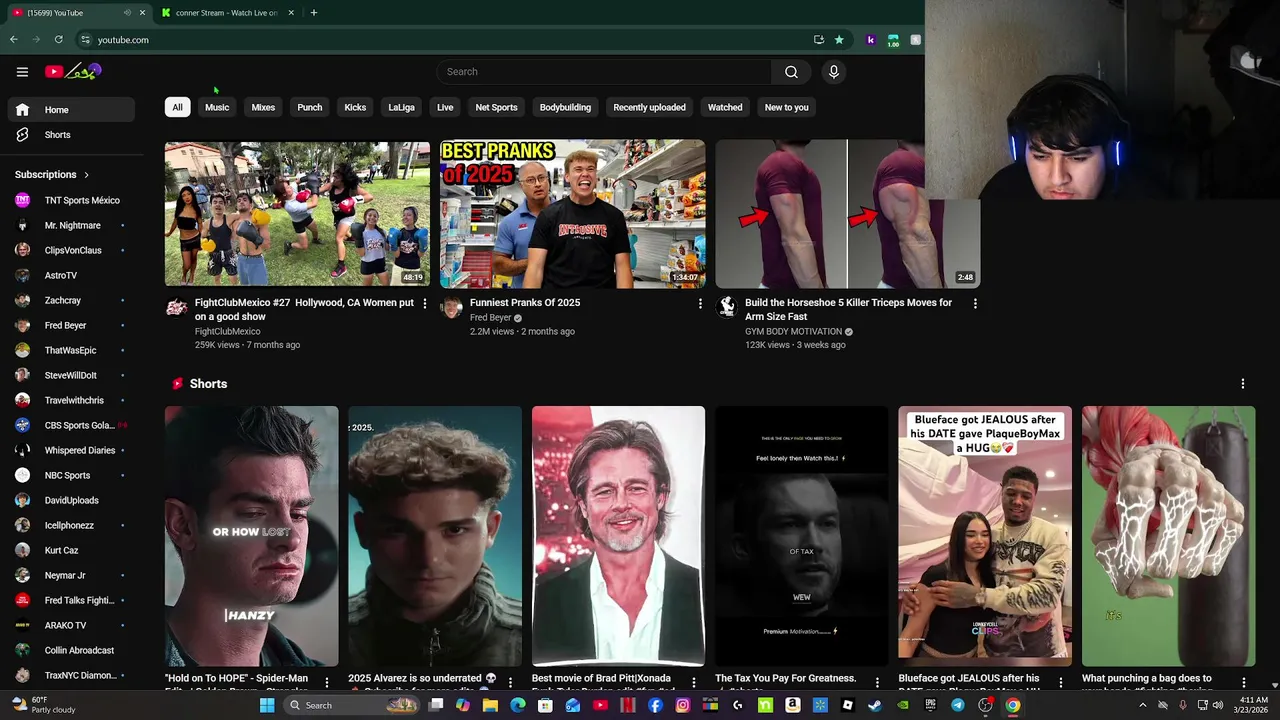The width and height of the screenshot is (1280, 720).
Task: Open the Mr. Nightmare subscription
Action: point(70,225)
